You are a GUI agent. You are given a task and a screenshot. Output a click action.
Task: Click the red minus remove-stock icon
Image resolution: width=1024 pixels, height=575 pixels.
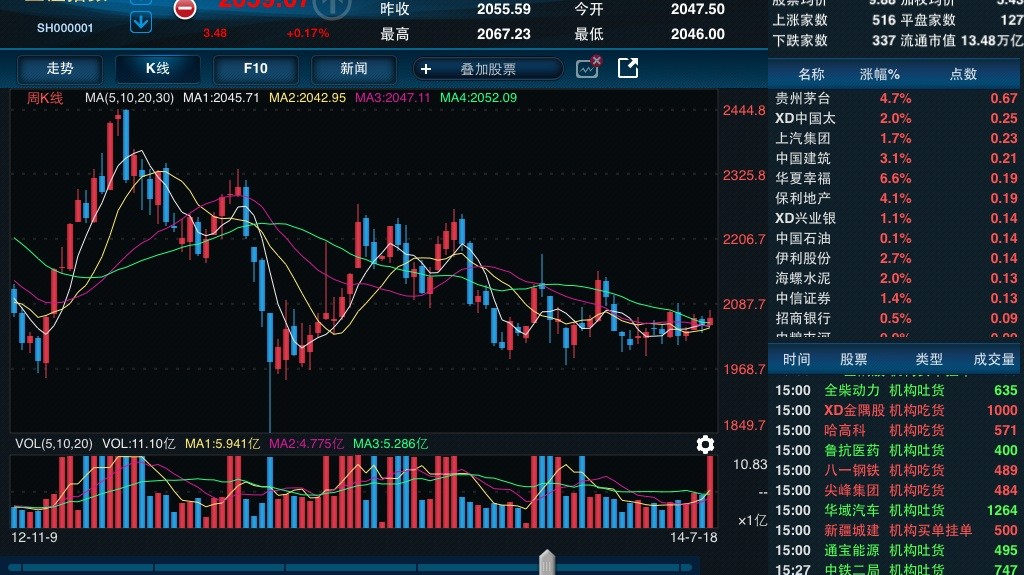click(185, 10)
